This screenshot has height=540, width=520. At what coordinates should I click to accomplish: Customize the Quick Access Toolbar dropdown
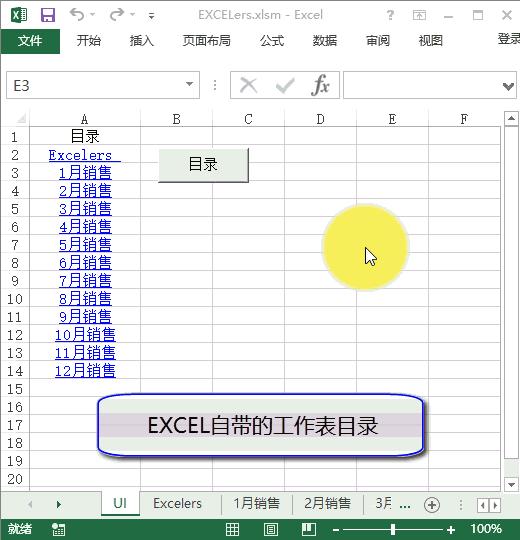151,15
